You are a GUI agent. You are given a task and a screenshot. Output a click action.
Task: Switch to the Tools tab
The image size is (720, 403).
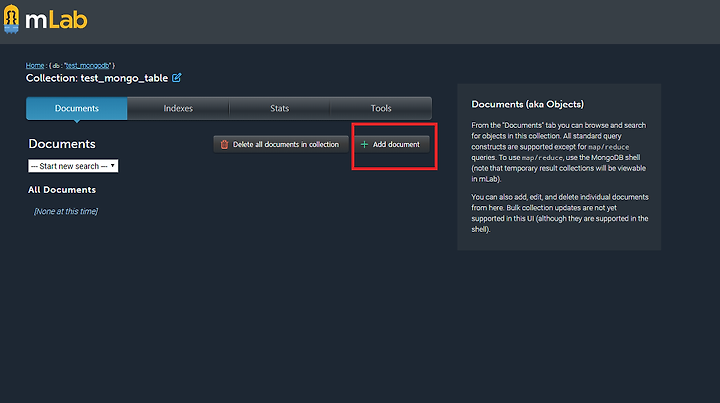[381, 108]
